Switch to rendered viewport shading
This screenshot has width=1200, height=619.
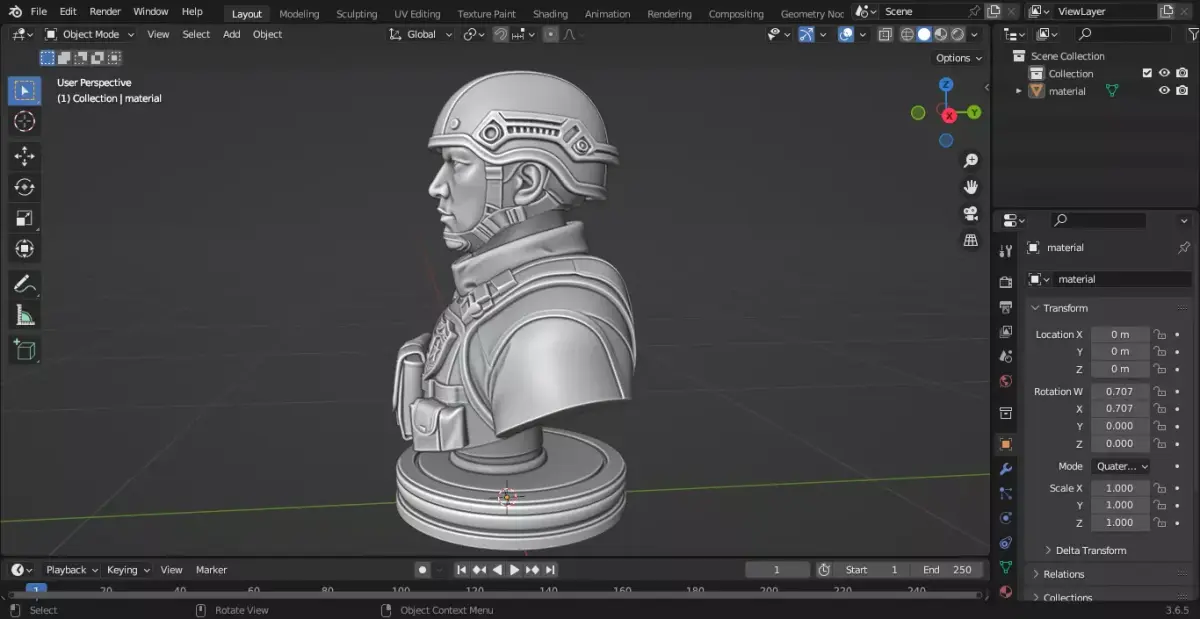pos(958,34)
